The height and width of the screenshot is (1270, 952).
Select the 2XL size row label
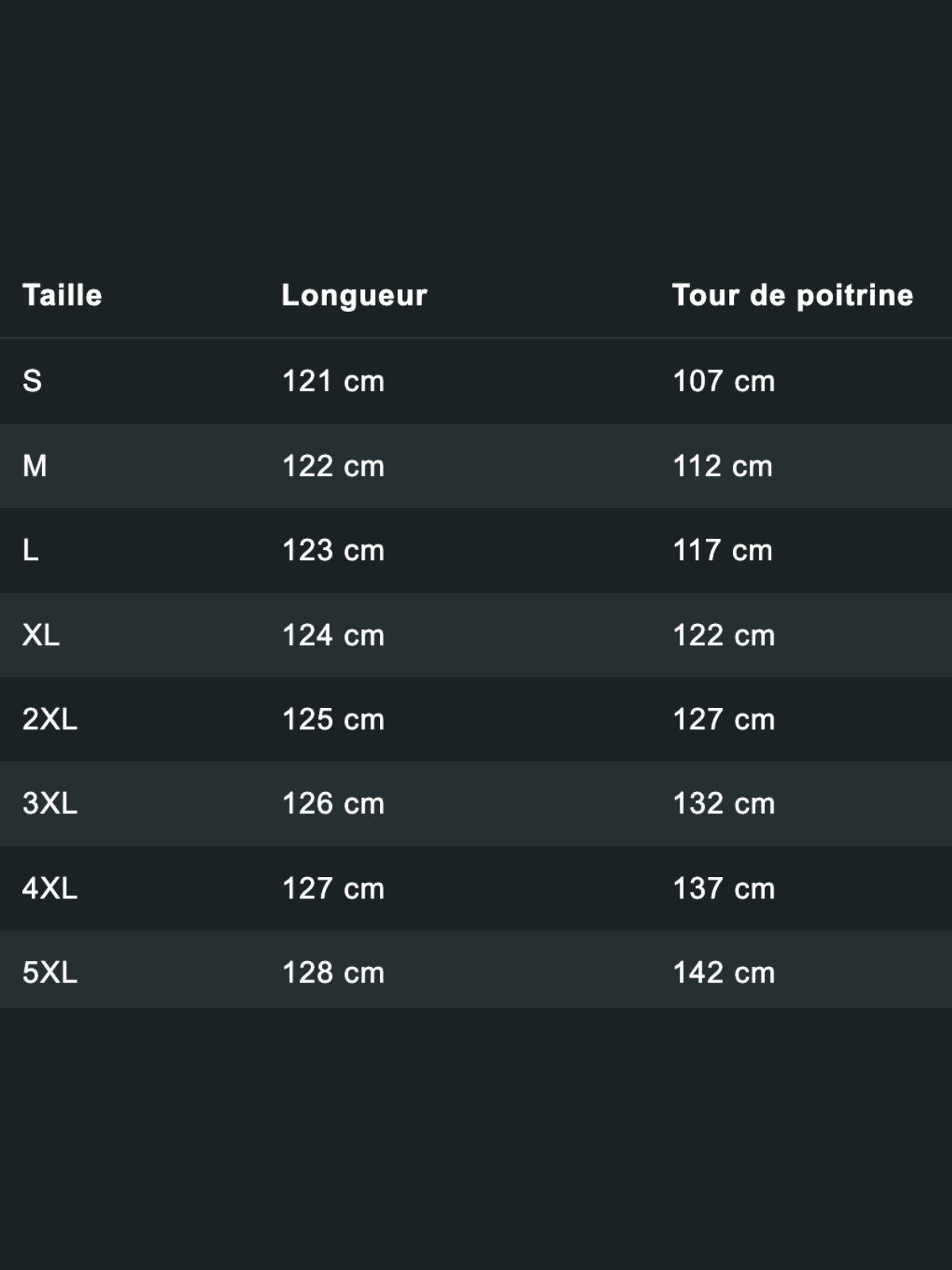tap(50, 719)
